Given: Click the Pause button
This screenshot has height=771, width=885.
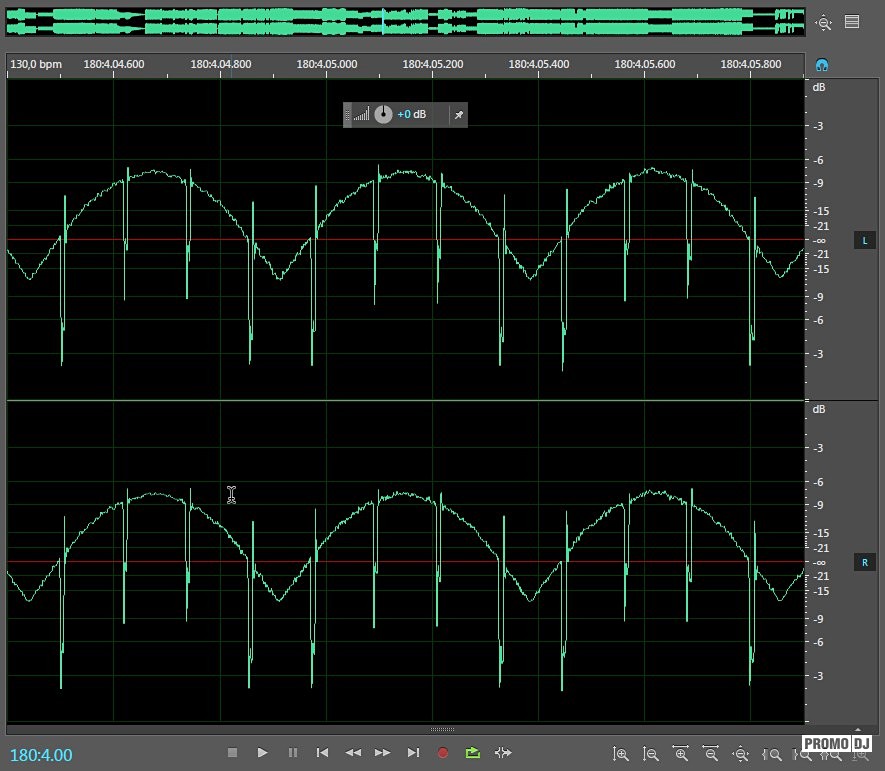Looking at the screenshot, I should (292, 752).
